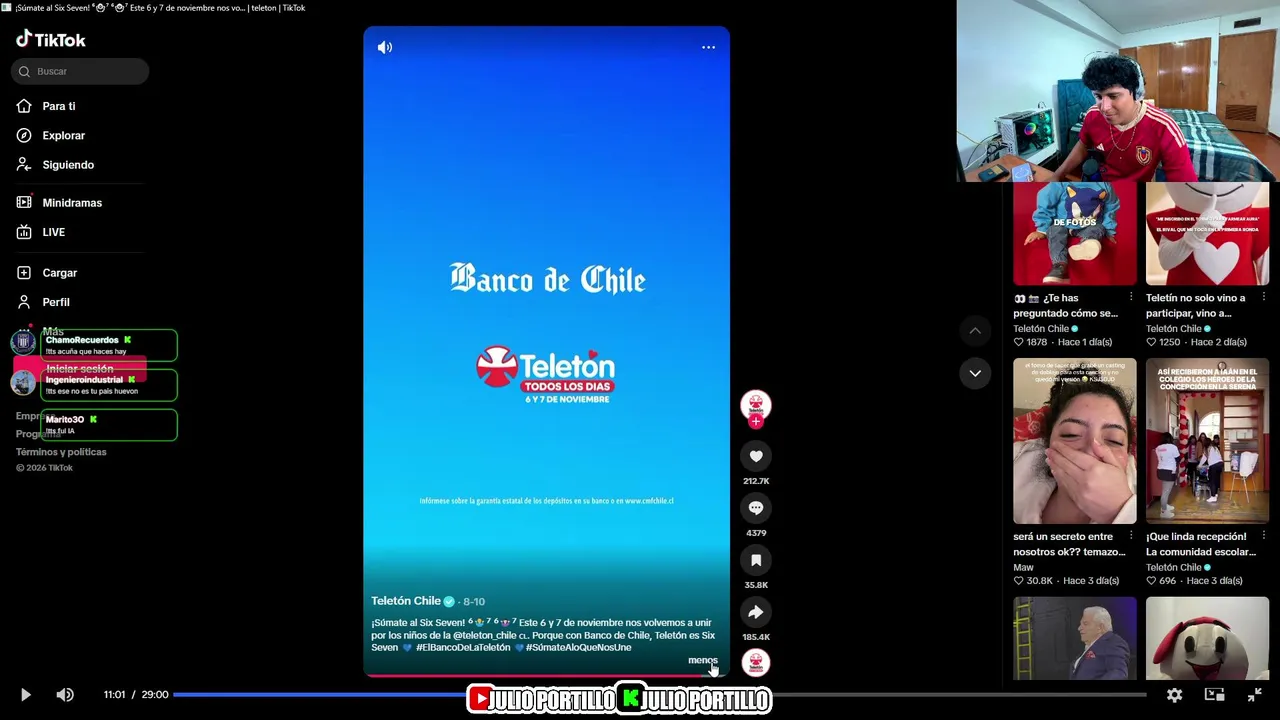Click the search magnifier icon
The height and width of the screenshot is (720, 1280).
coord(24,71)
